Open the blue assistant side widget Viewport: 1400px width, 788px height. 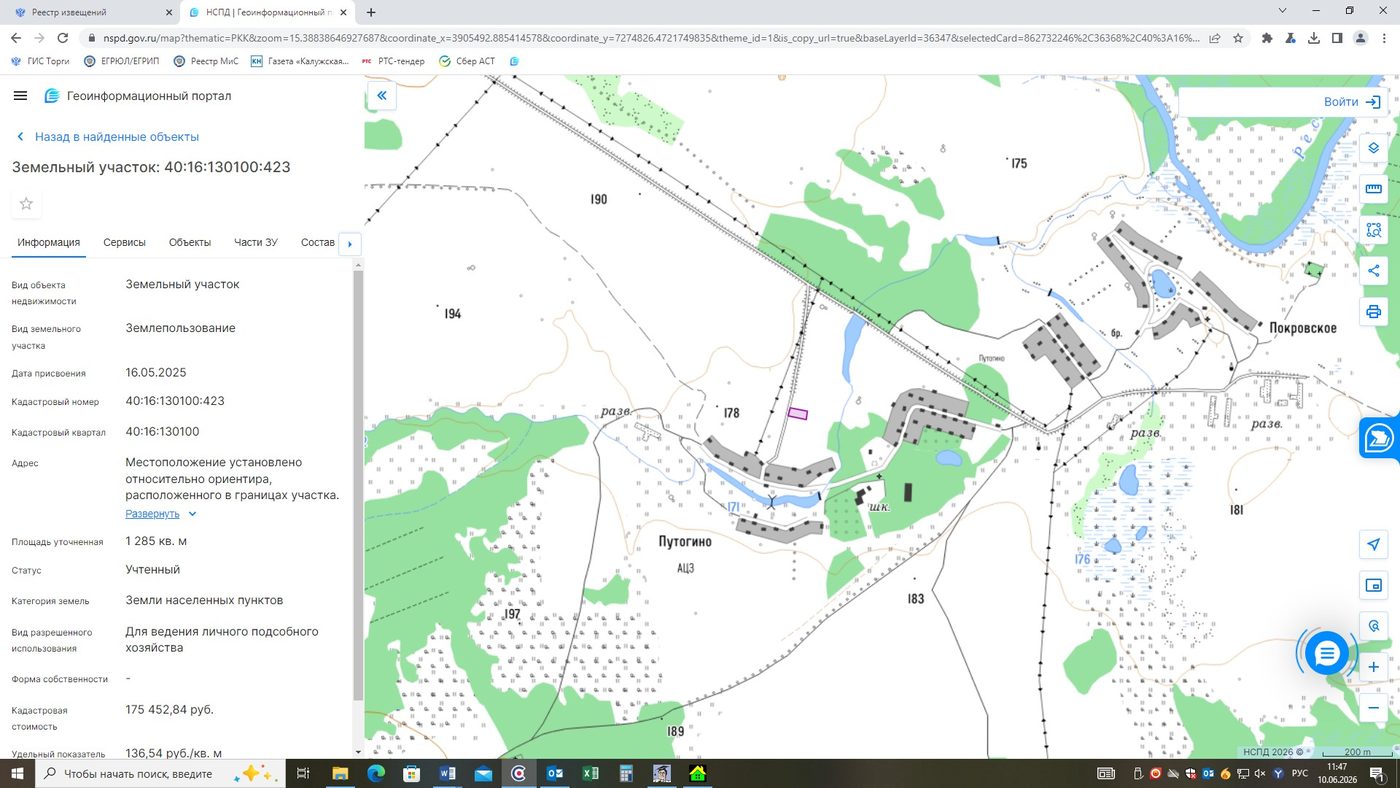1380,438
